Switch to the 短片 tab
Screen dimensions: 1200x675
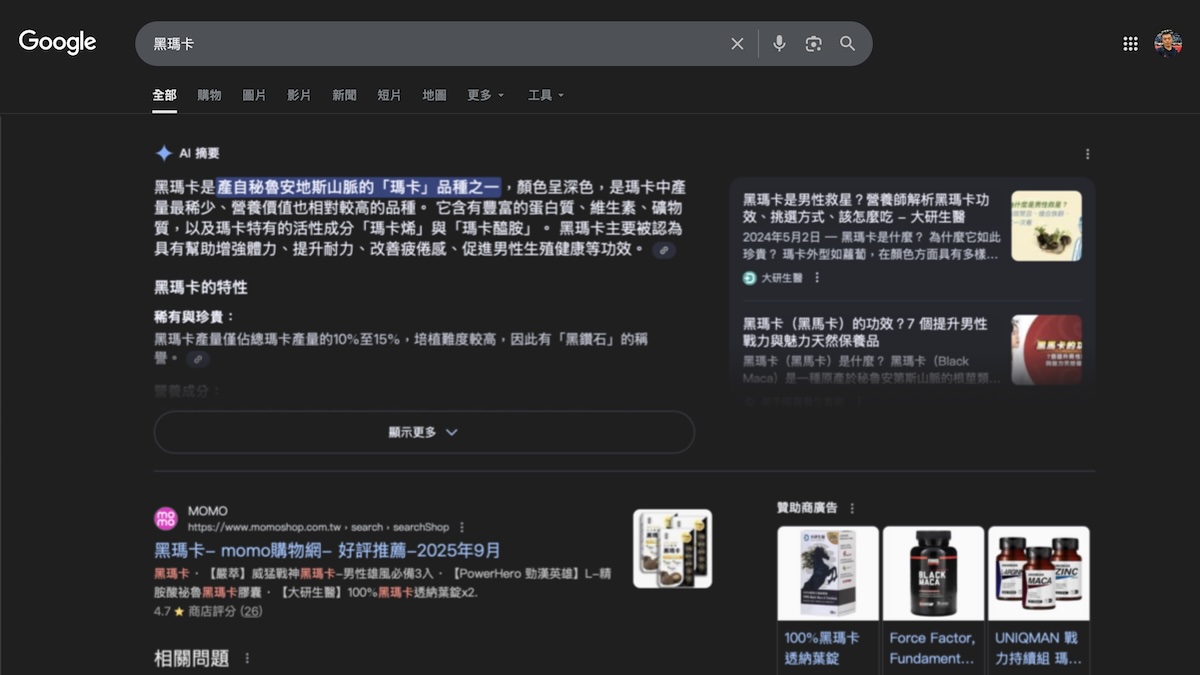coord(389,95)
